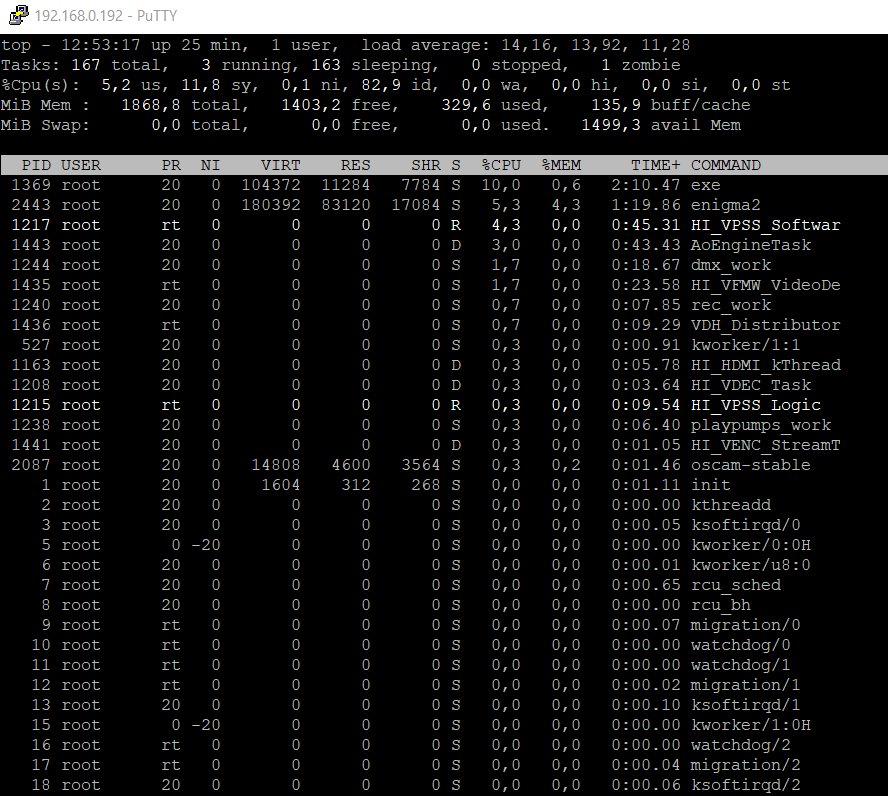Click the playpumps_work process entry
Screen dimensions: 888x796
click(760, 425)
